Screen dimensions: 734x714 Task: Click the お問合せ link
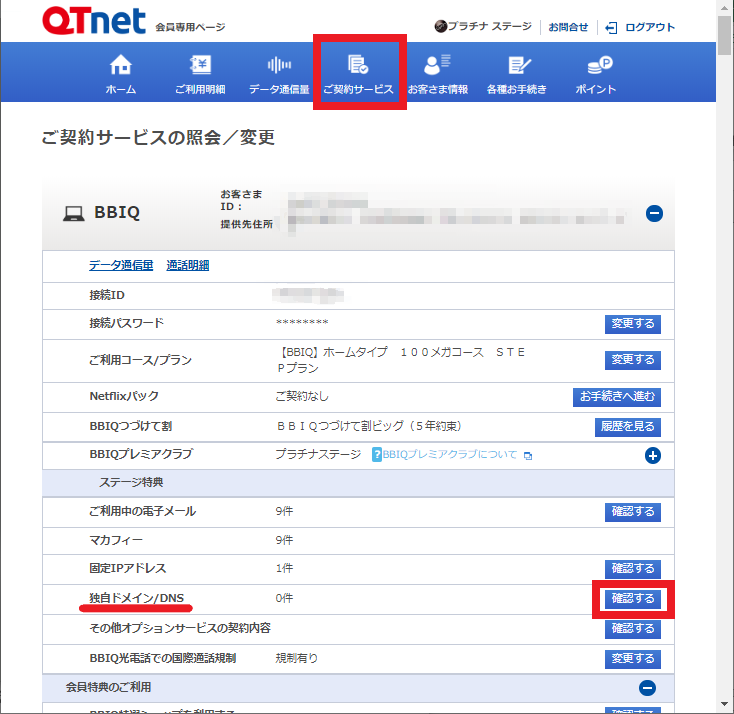[568, 27]
